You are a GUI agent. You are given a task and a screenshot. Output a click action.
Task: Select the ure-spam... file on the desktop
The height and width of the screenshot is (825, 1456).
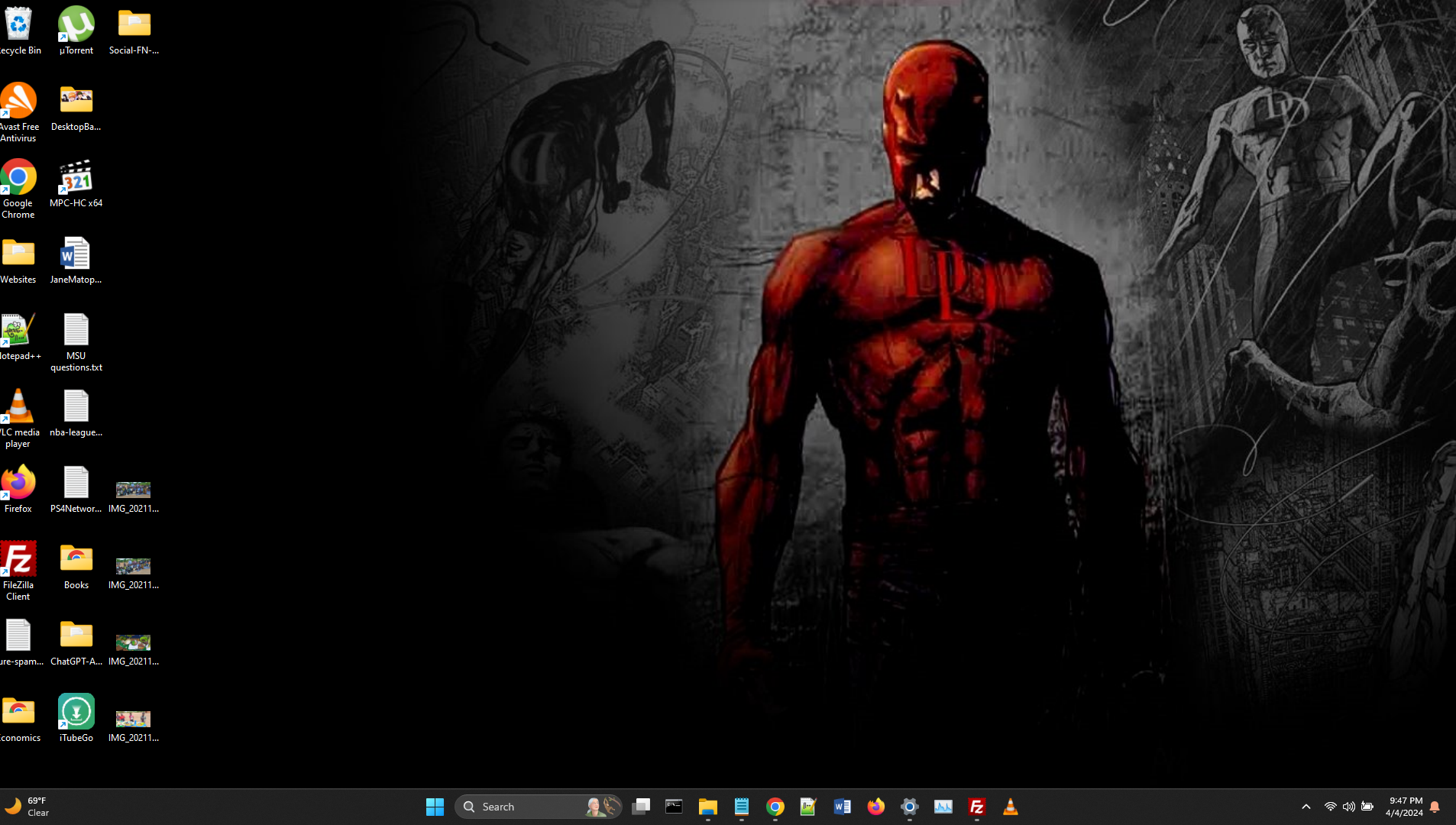18,642
